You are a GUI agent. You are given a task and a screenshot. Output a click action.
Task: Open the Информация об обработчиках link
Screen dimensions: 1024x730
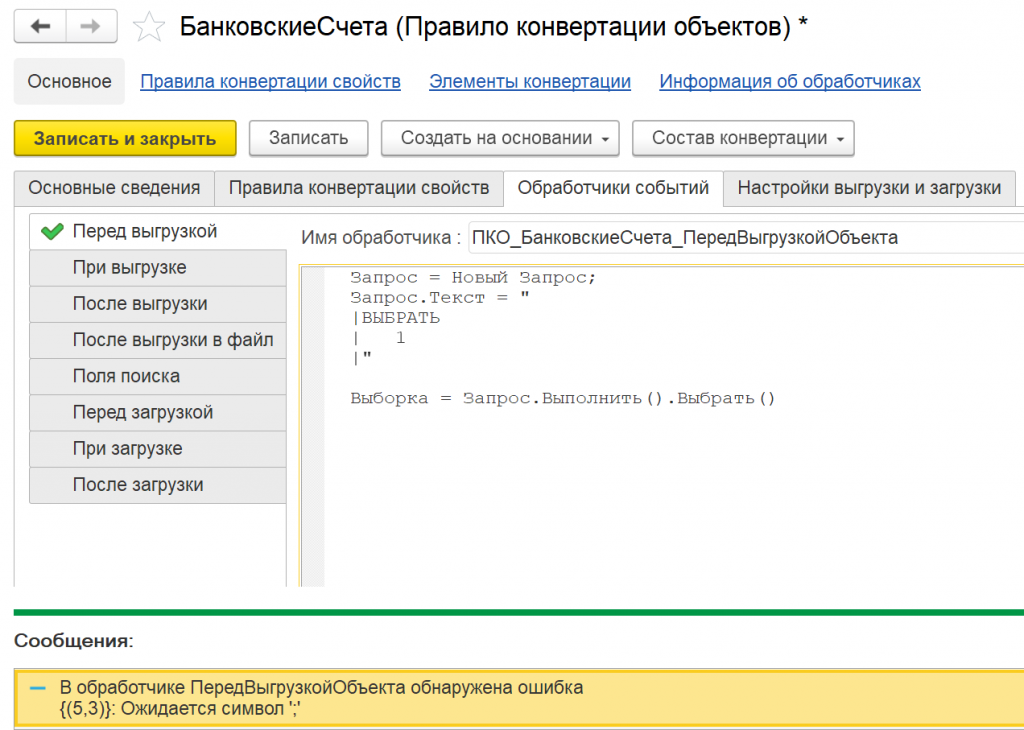click(x=790, y=82)
